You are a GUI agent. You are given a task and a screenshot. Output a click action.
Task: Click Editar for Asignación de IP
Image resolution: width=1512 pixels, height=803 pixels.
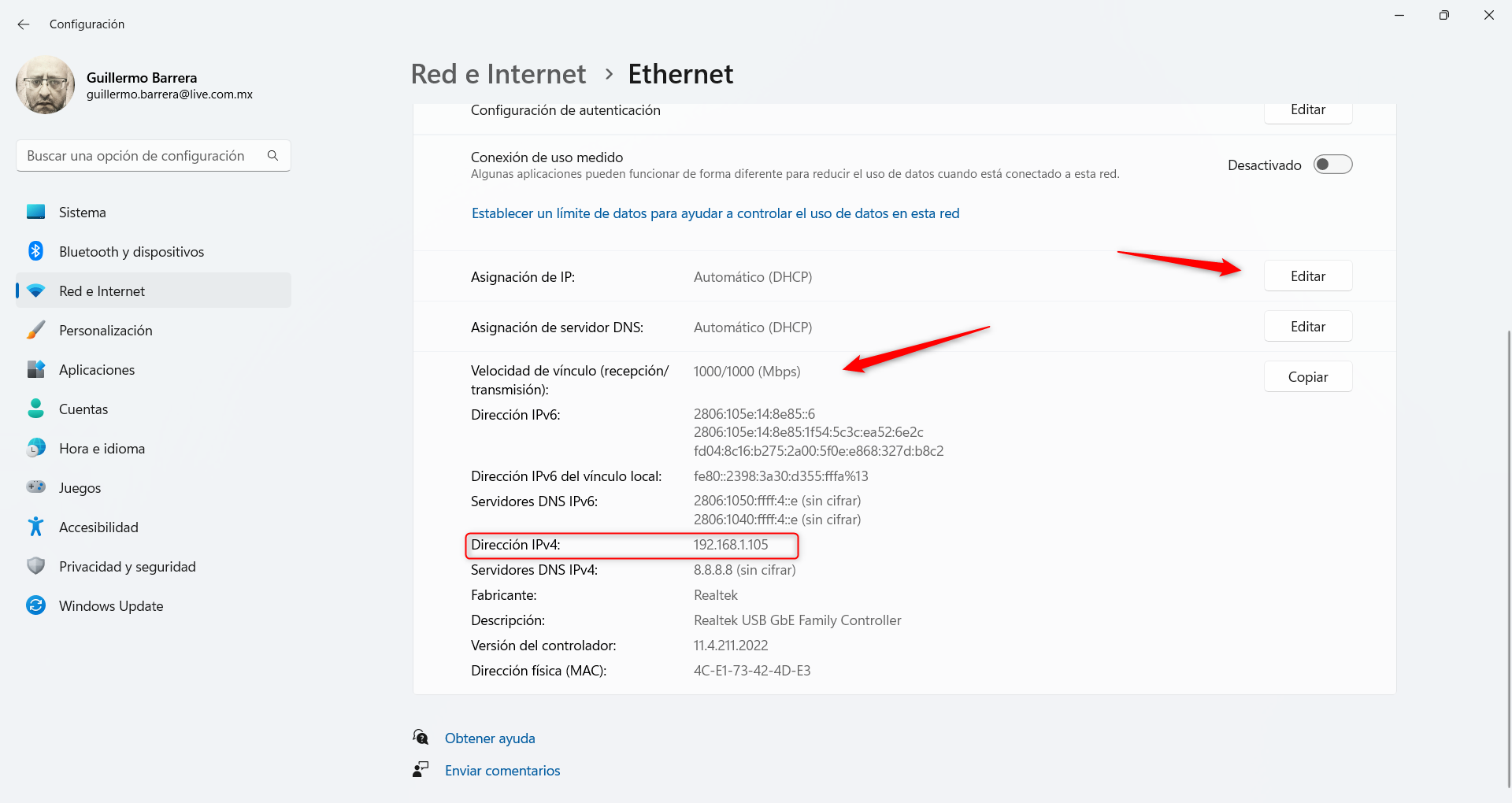[1307, 276]
